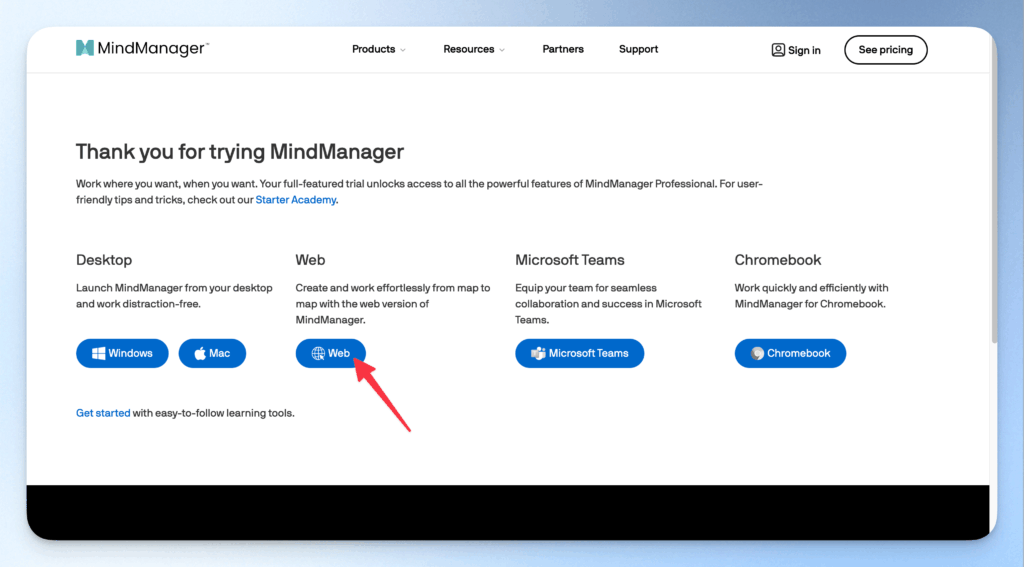1024x567 pixels.
Task: Click the Web section heading
Action: [310, 260]
